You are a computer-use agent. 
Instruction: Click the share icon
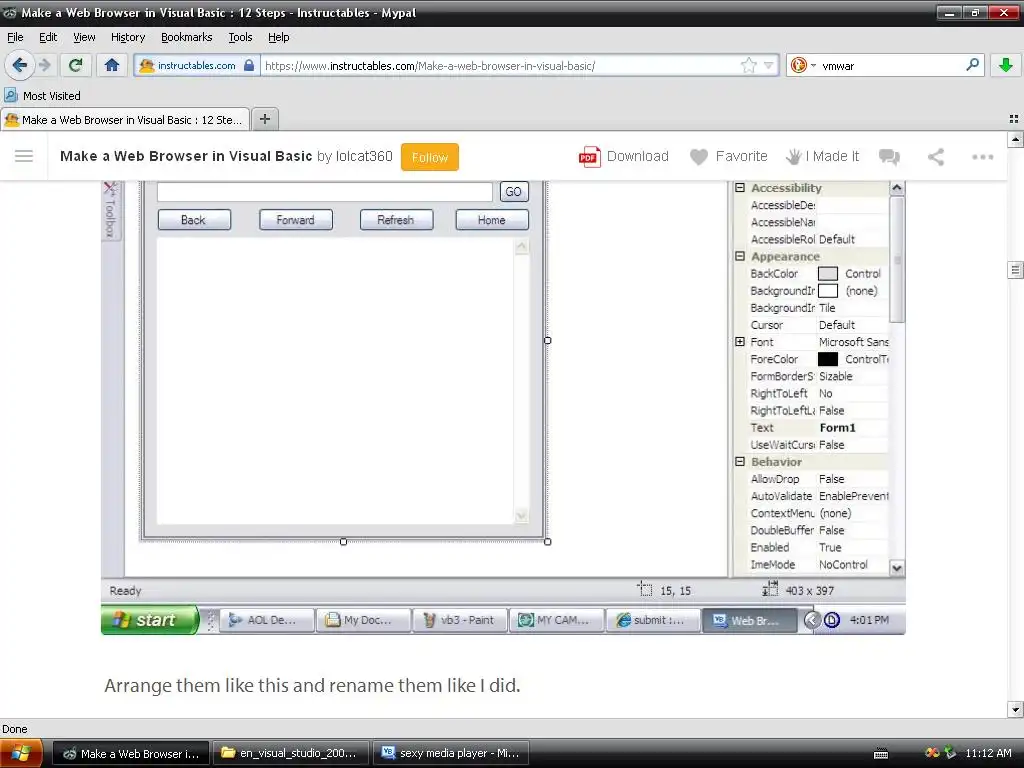(936, 157)
